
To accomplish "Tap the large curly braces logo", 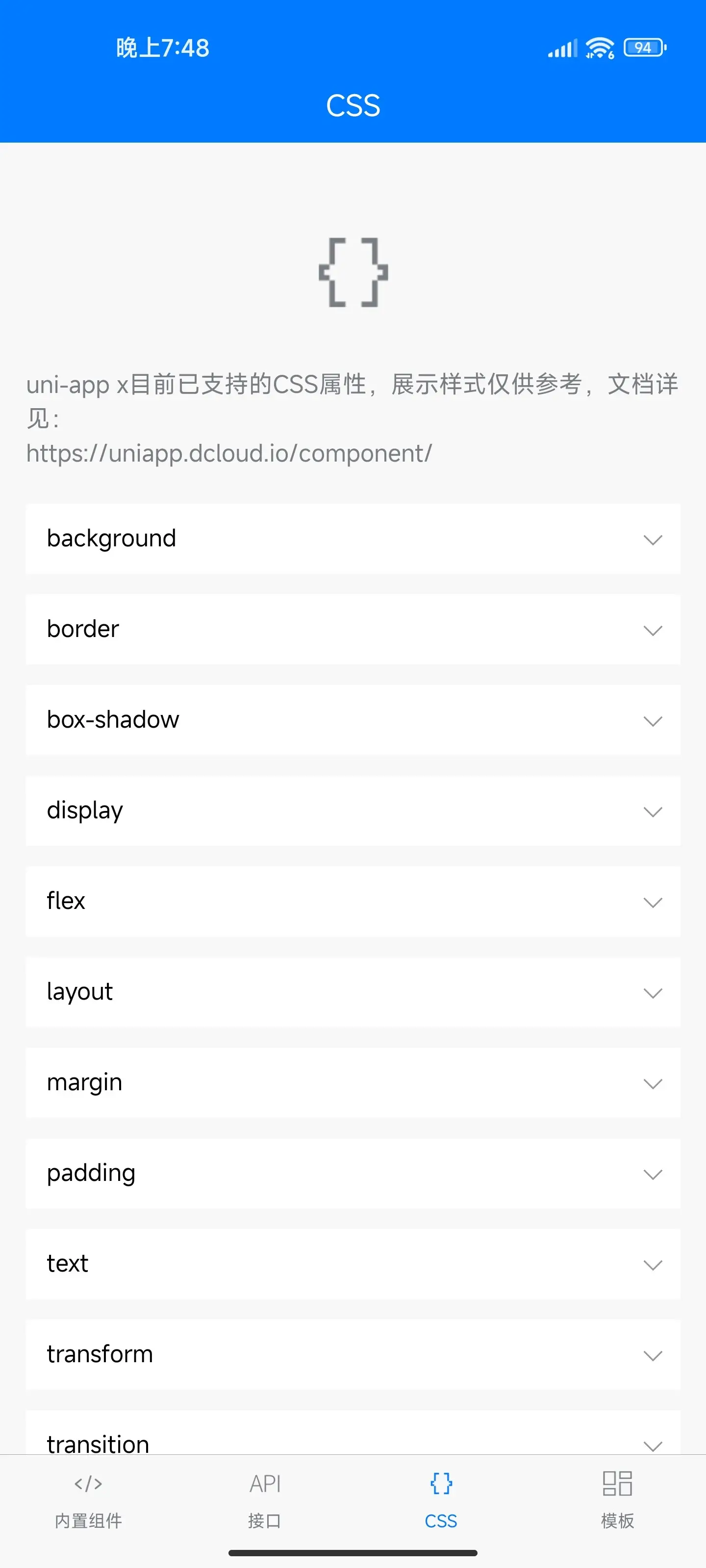I will [x=353, y=272].
